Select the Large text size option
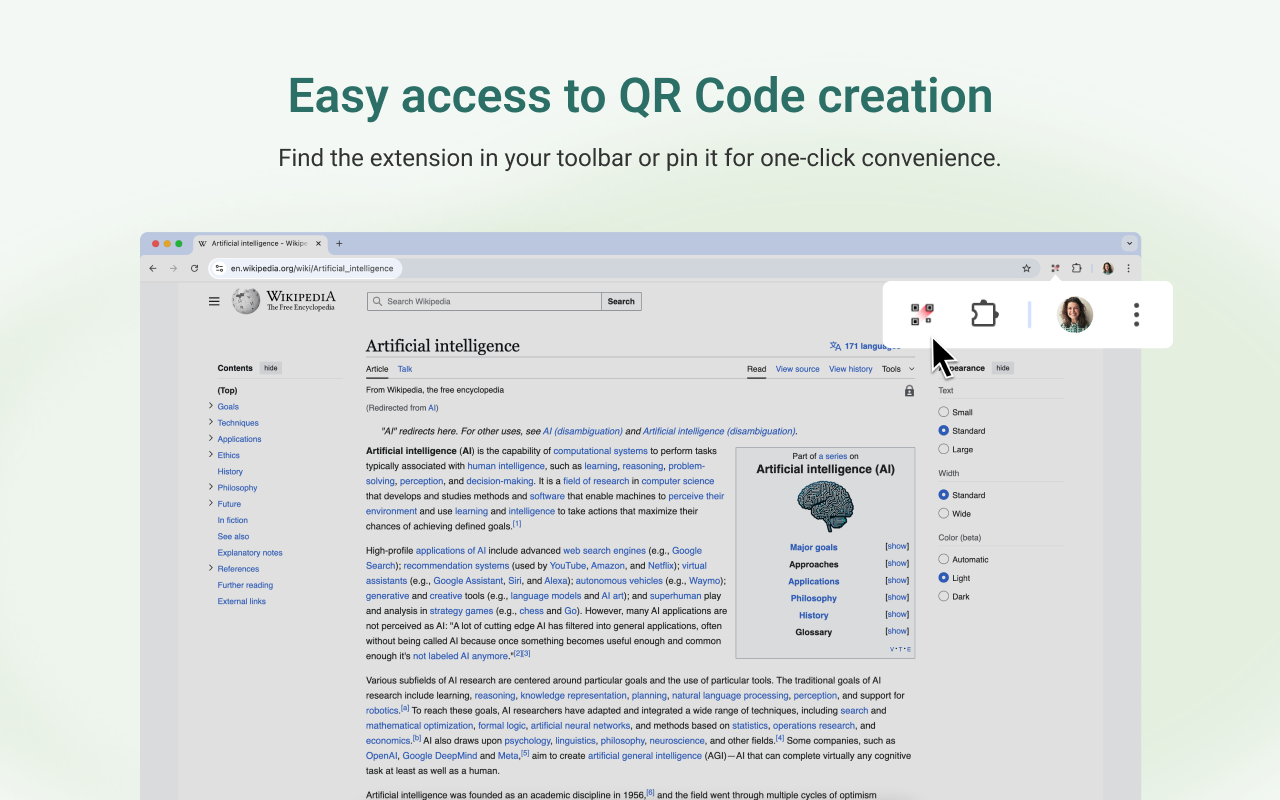This screenshot has height=800, width=1280. point(943,449)
